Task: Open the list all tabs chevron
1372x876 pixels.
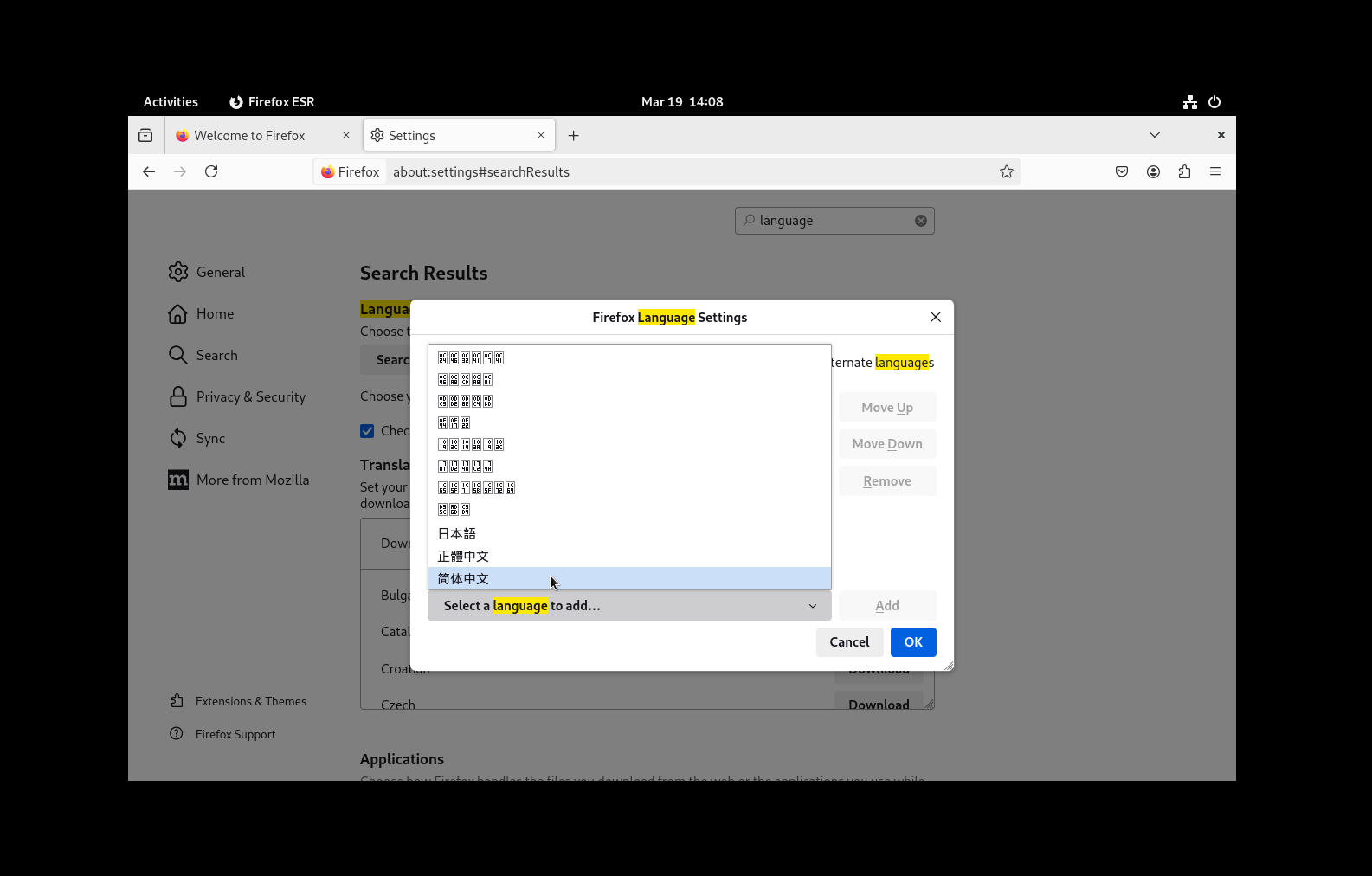Action: pyautogui.click(x=1154, y=135)
